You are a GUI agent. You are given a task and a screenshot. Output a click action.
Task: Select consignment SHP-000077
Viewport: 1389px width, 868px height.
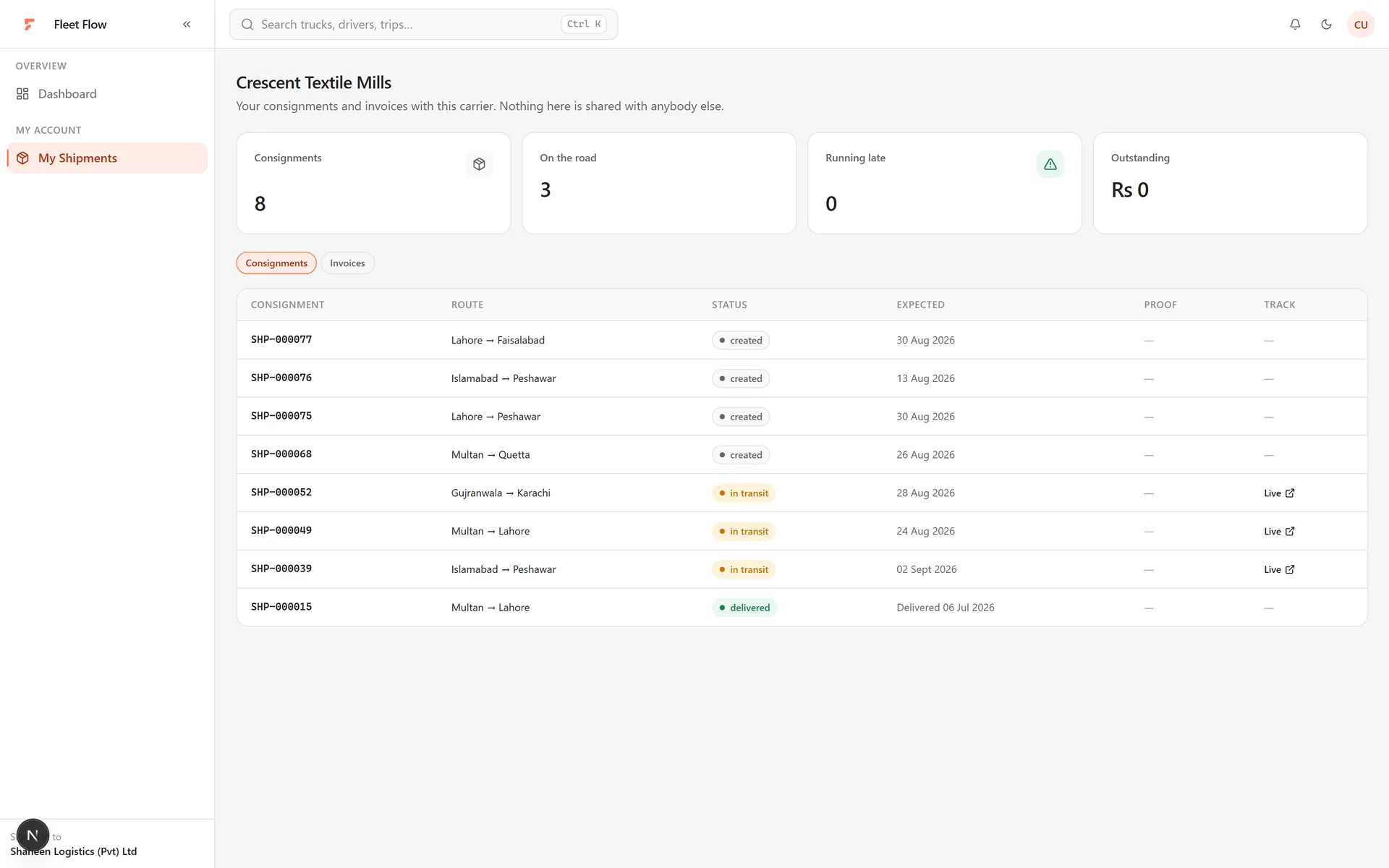tap(281, 340)
